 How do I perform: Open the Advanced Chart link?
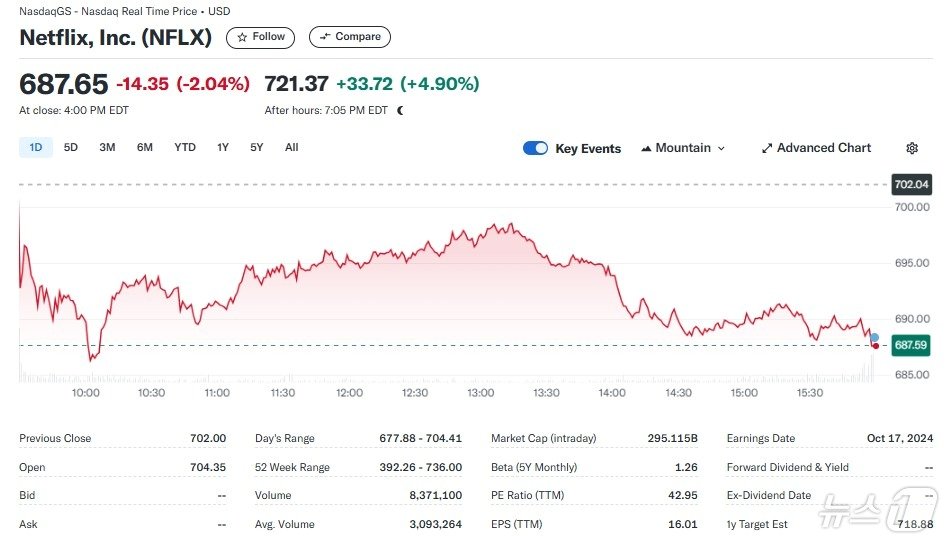(x=824, y=148)
